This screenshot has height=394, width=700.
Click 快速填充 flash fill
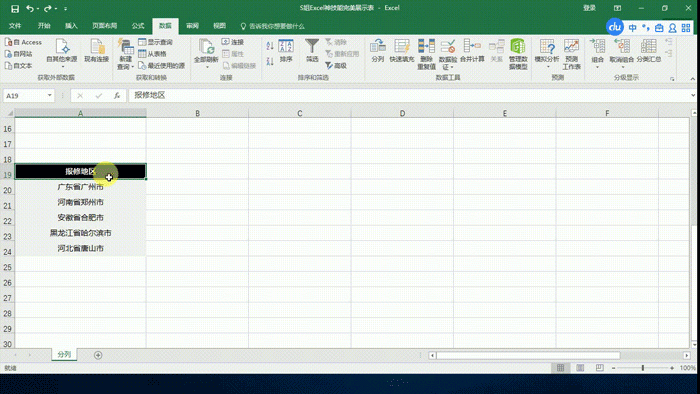(402, 50)
